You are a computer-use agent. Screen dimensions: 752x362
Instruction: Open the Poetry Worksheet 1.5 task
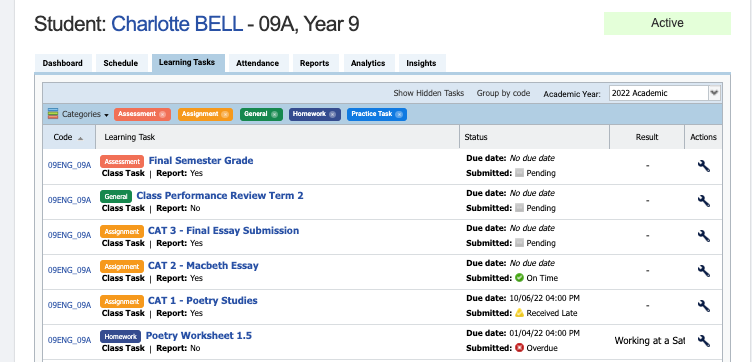pyautogui.click(x=199, y=336)
